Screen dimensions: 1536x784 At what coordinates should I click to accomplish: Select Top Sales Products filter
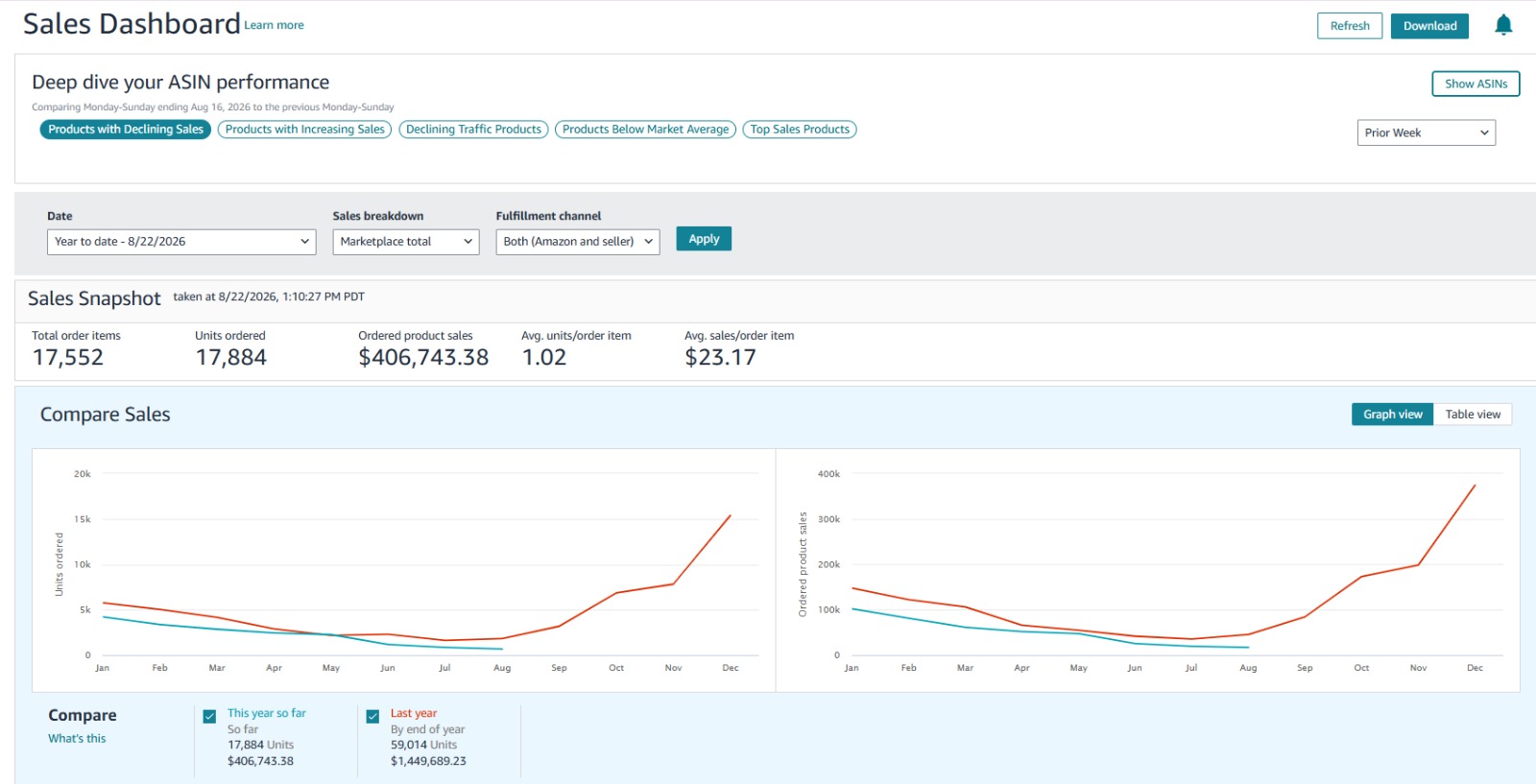pos(800,130)
